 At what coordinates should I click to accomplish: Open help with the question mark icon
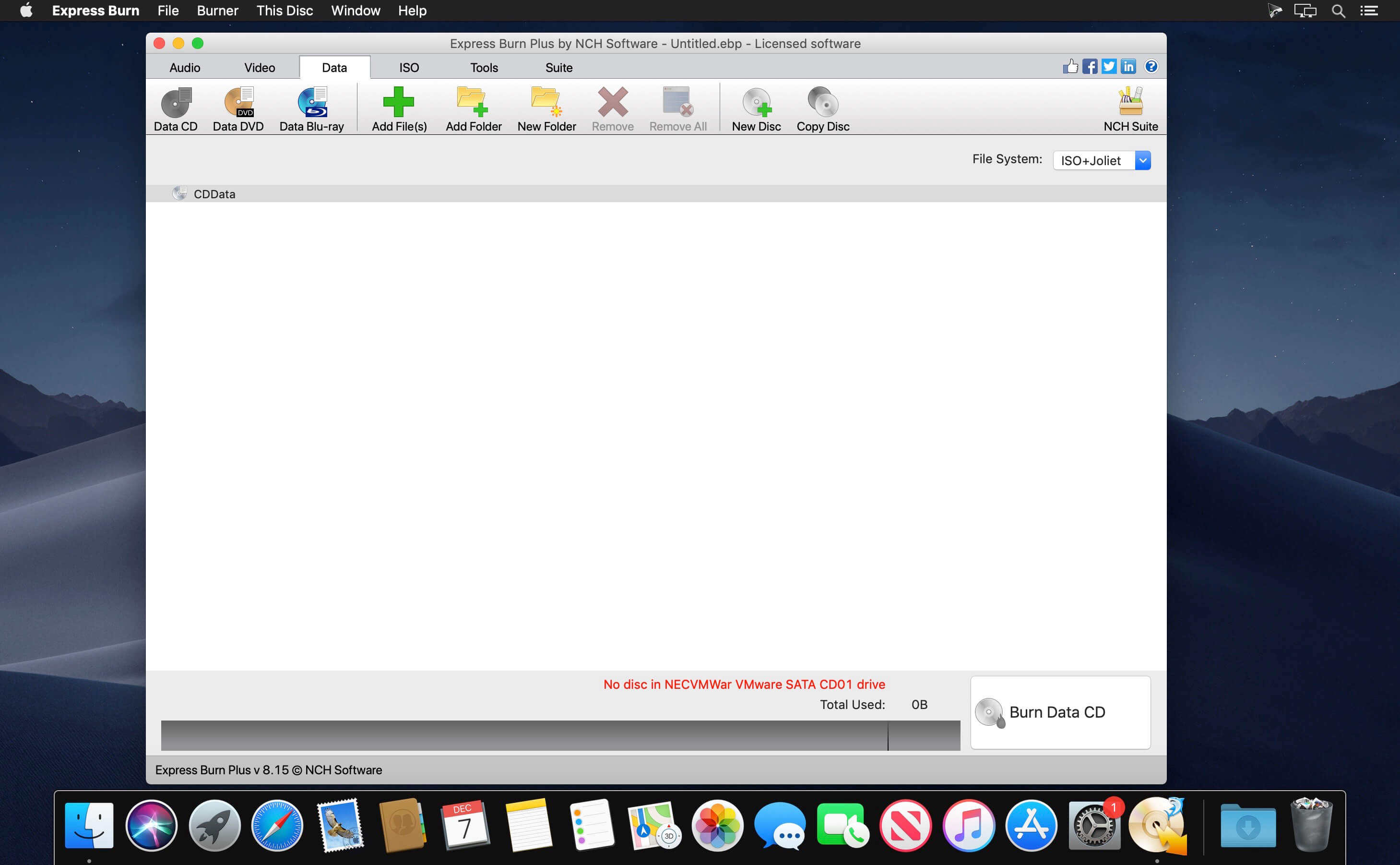[x=1151, y=66]
